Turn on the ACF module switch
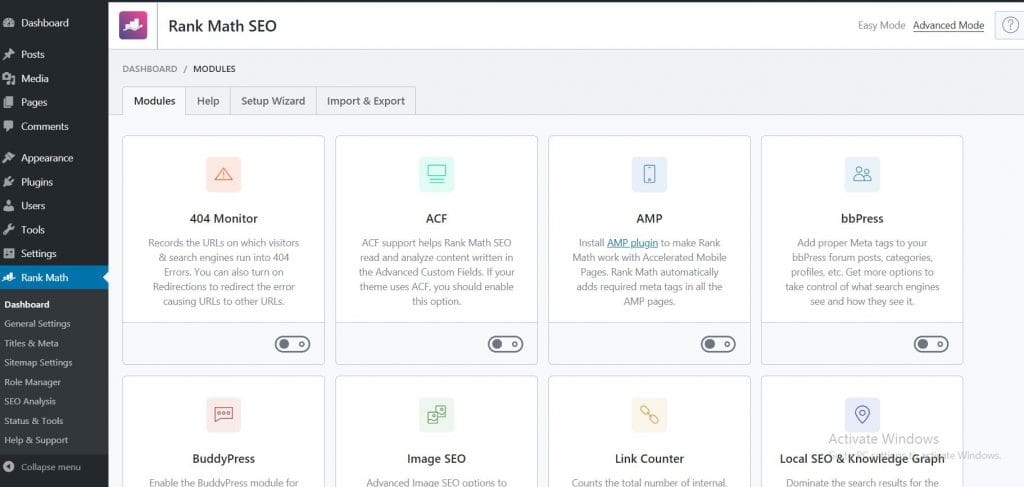The image size is (1024, 487). click(x=505, y=344)
